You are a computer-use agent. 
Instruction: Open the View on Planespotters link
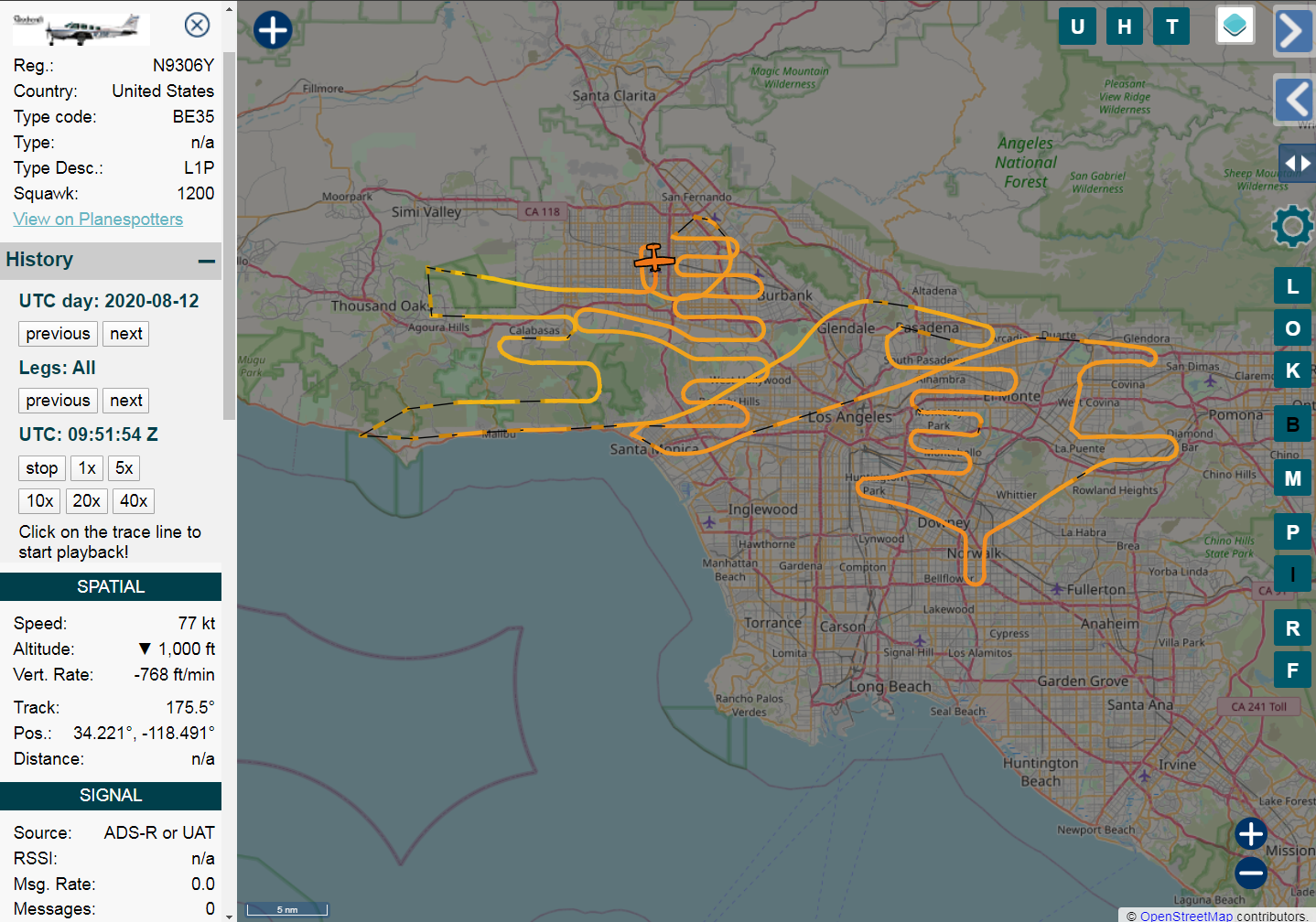tap(98, 220)
